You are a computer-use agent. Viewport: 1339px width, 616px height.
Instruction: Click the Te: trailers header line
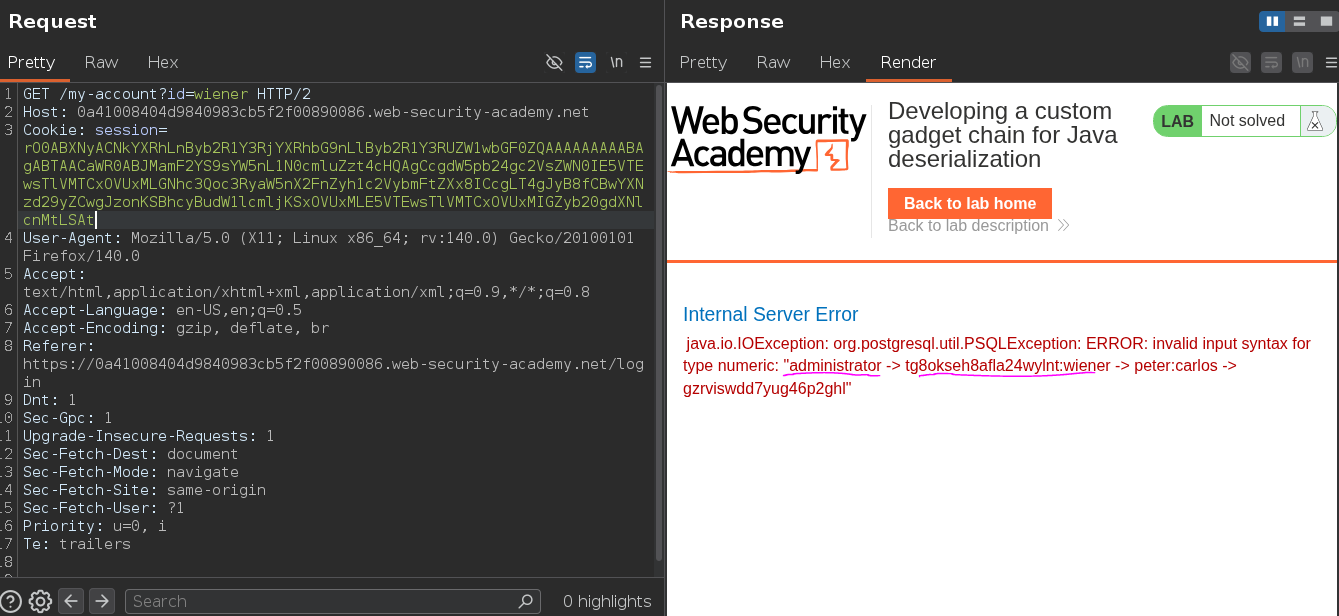[77, 544]
